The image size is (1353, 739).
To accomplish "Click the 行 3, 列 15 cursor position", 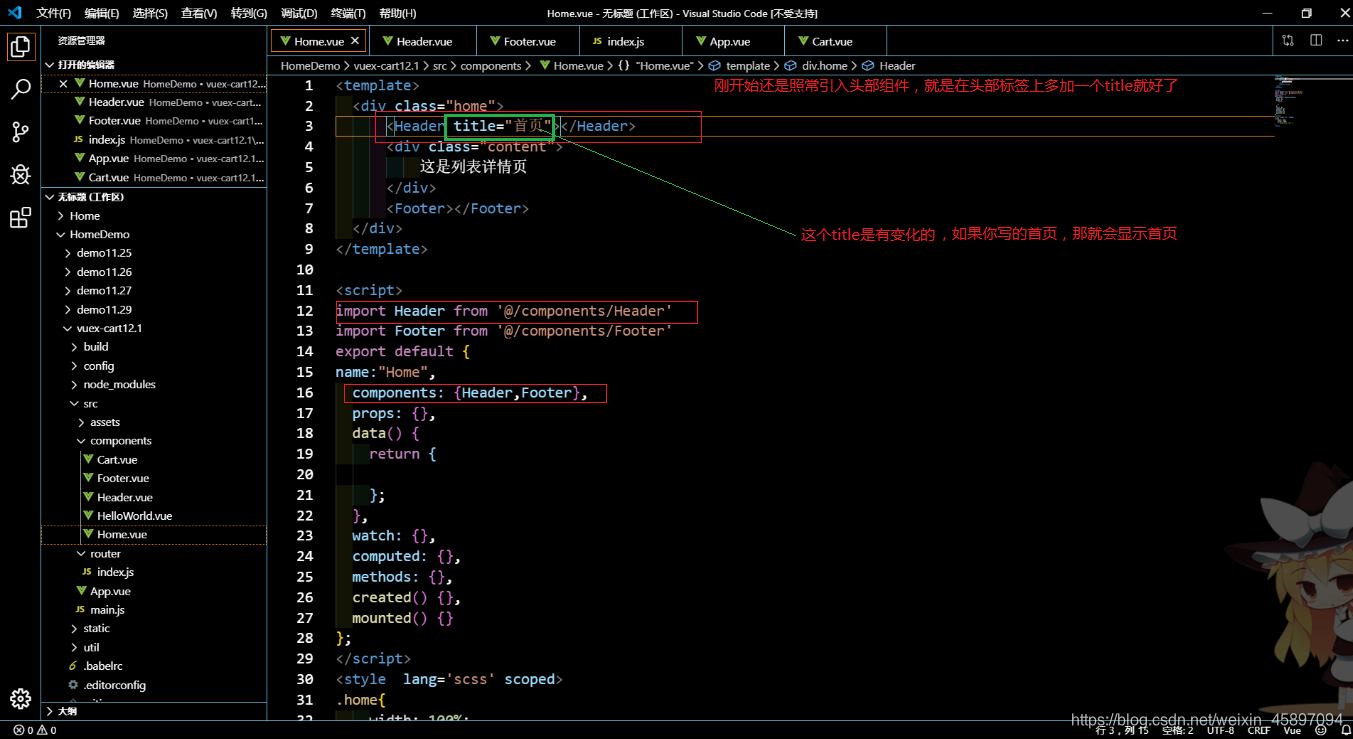I will point(1122,731).
